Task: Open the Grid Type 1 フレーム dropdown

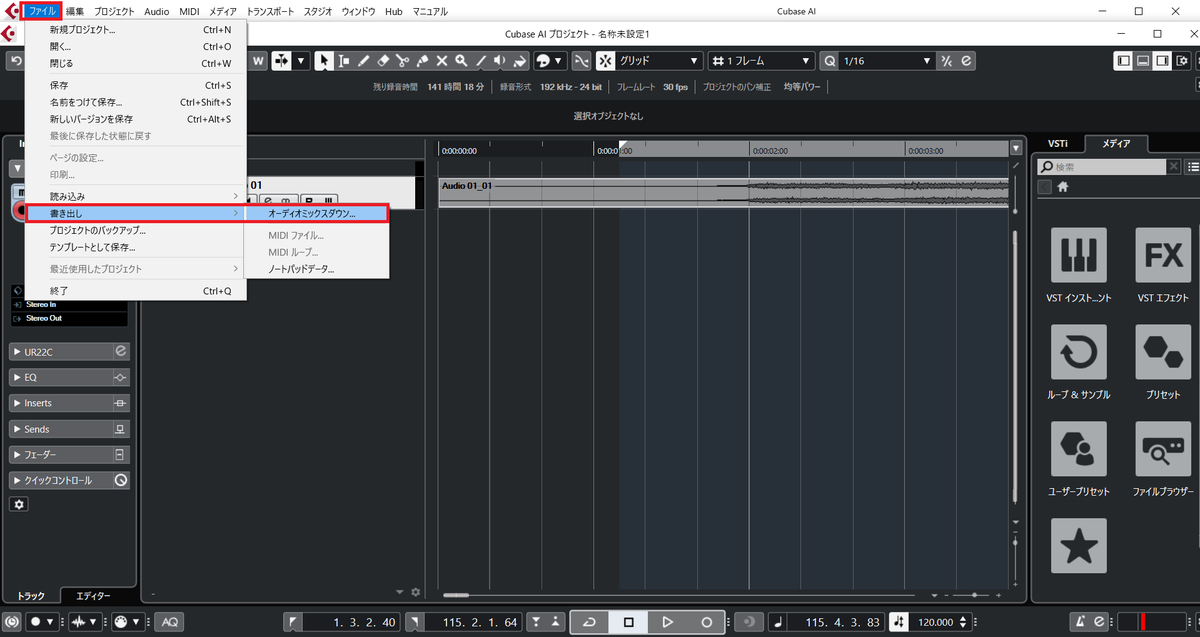Action: click(x=760, y=61)
